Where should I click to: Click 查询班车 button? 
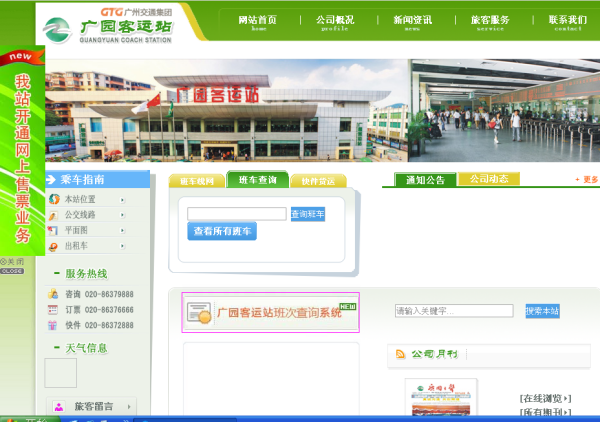(x=308, y=214)
